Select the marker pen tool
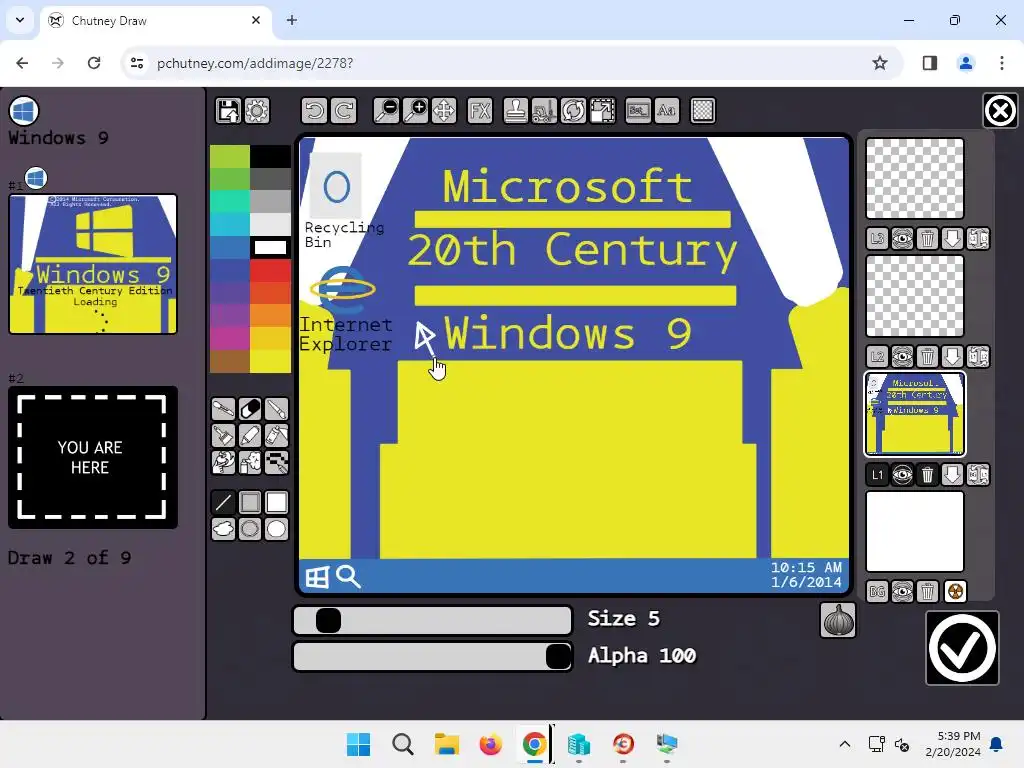This screenshot has height=768, width=1024. [x=250, y=436]
